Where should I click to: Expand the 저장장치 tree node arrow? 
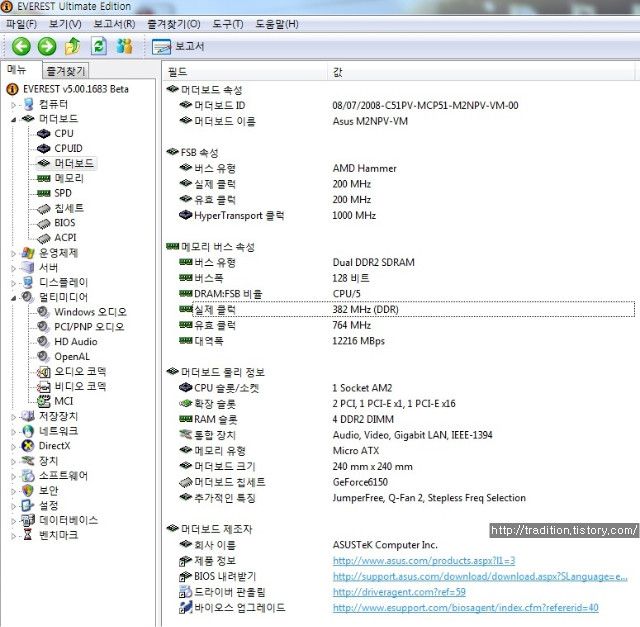pyautogui.click(x=13, y=417)
